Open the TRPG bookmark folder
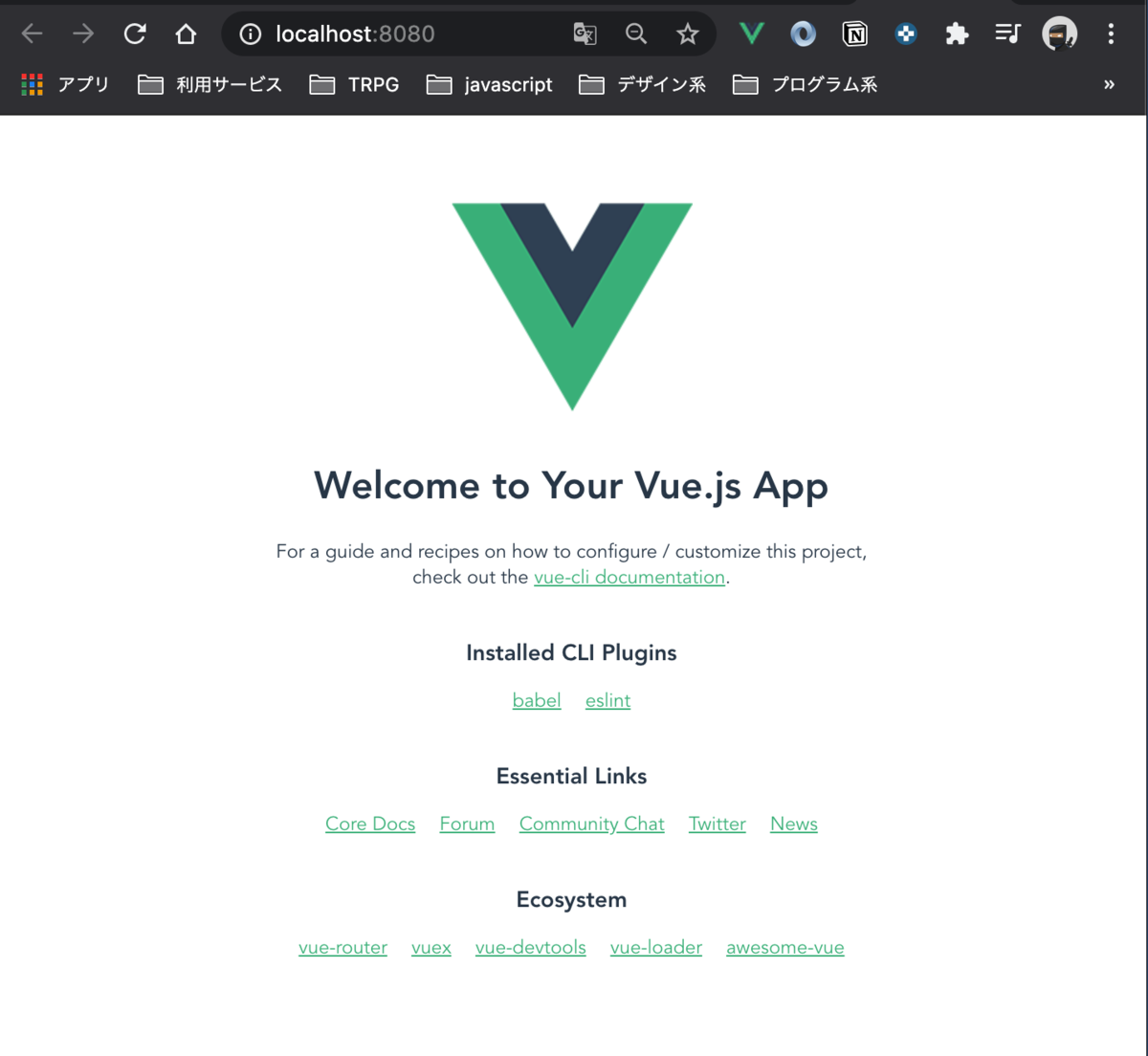Viewport: 1148px width, 1056px height. 354,85
